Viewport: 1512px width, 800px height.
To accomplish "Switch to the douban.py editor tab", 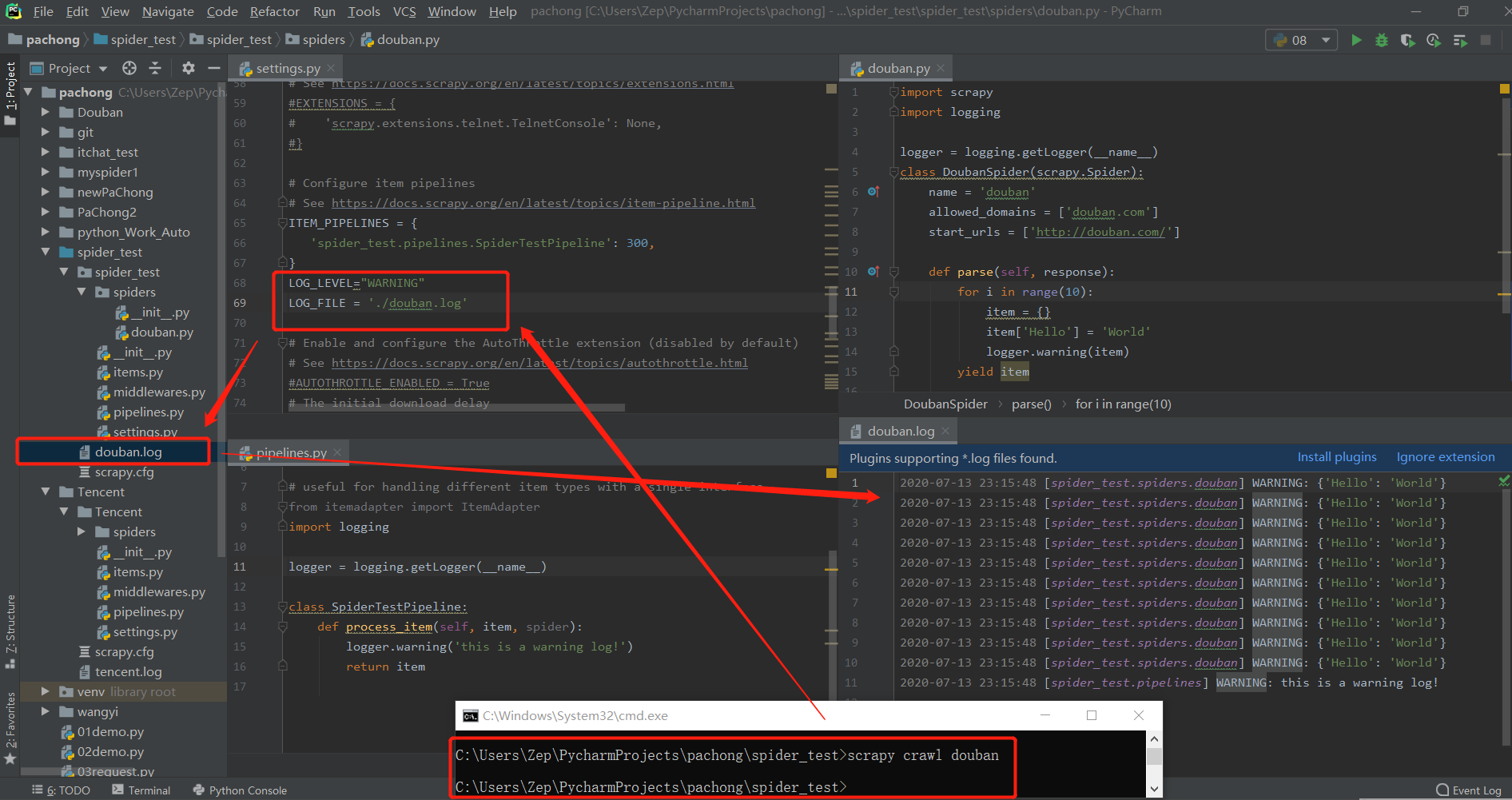I will click(x=898, y=68).
